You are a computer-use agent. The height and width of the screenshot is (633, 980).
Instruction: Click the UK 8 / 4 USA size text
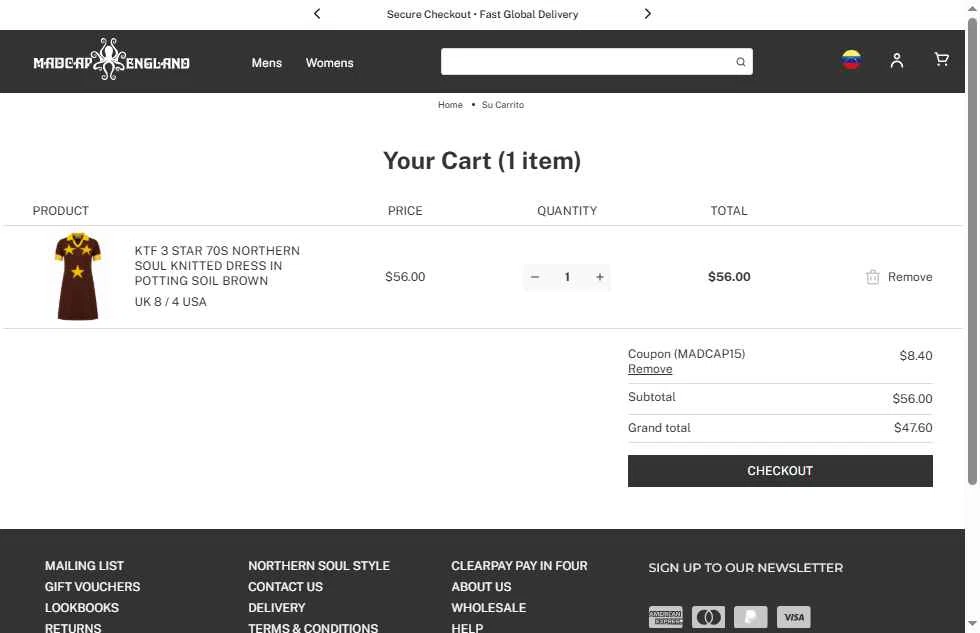click(x=171, y=302)
